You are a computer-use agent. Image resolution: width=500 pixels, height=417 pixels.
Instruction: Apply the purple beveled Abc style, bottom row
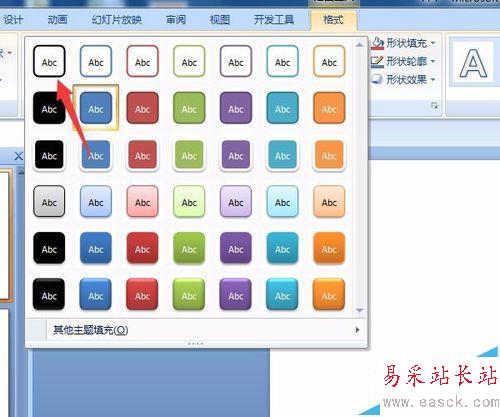click(x=236, y=295)
